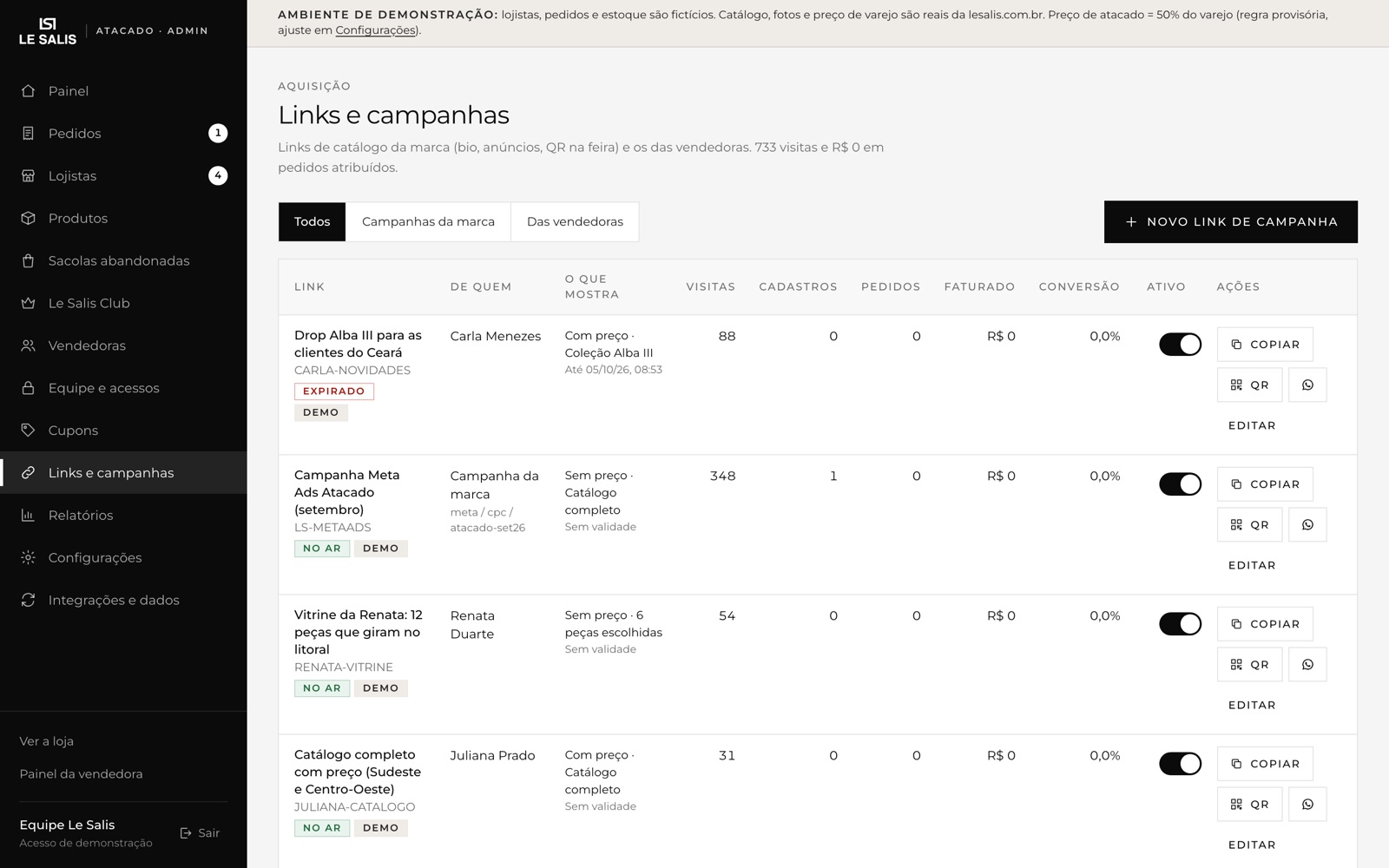Viewport: 1389px width, 868px height.
Task: Edit the Drop Alba III link
Action: pos(1252,425)
